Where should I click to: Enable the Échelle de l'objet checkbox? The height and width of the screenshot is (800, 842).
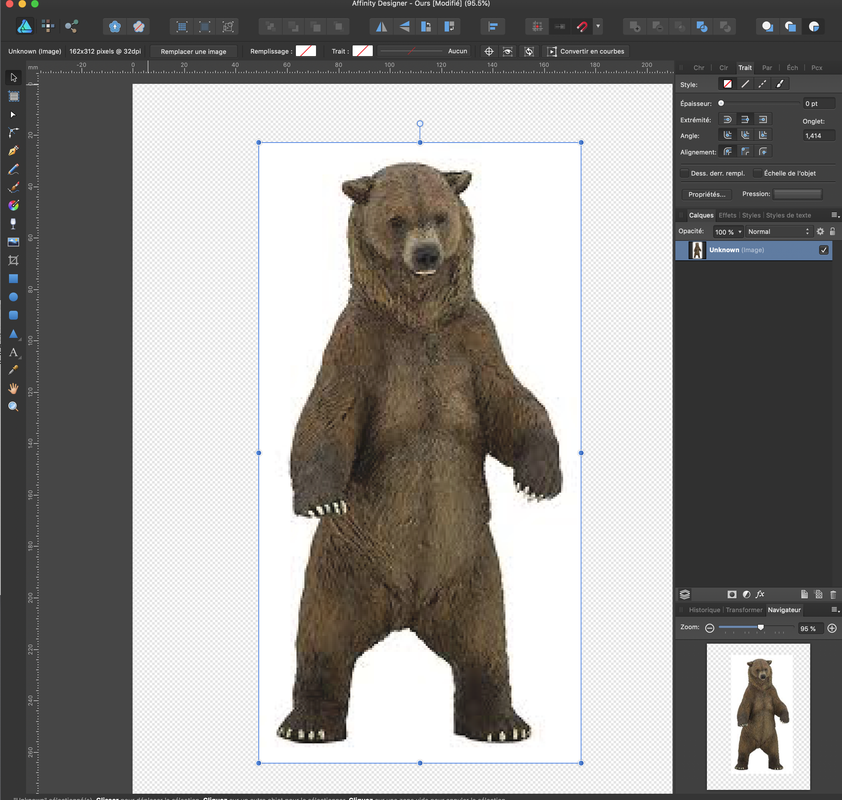point(757,173)
